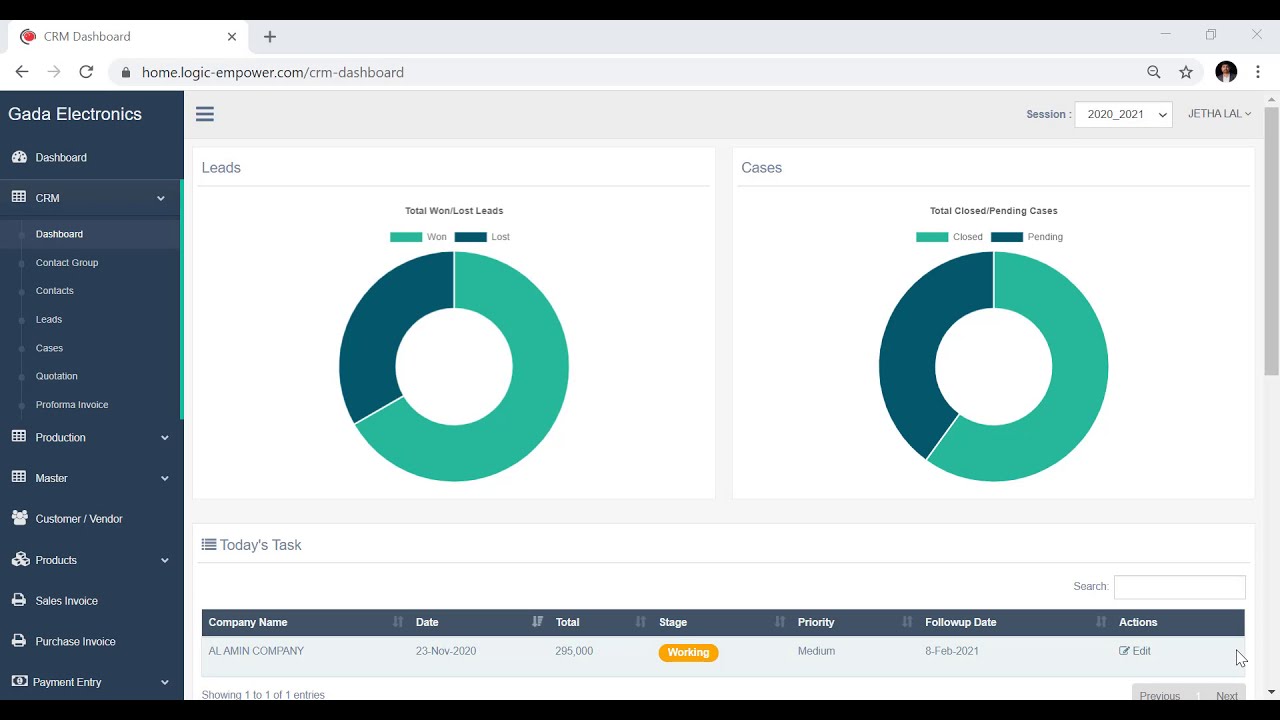Click the browser address bar URL
This screenshot has width=1280, height=720.
point(273,72)
